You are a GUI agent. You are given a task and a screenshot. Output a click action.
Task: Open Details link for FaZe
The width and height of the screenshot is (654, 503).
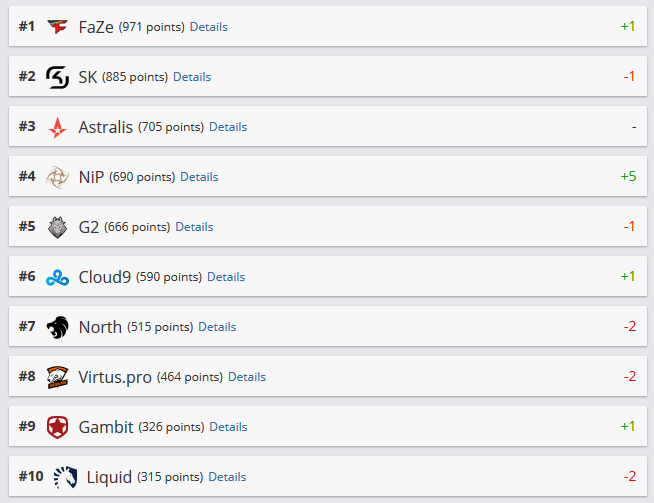(208, 27)
